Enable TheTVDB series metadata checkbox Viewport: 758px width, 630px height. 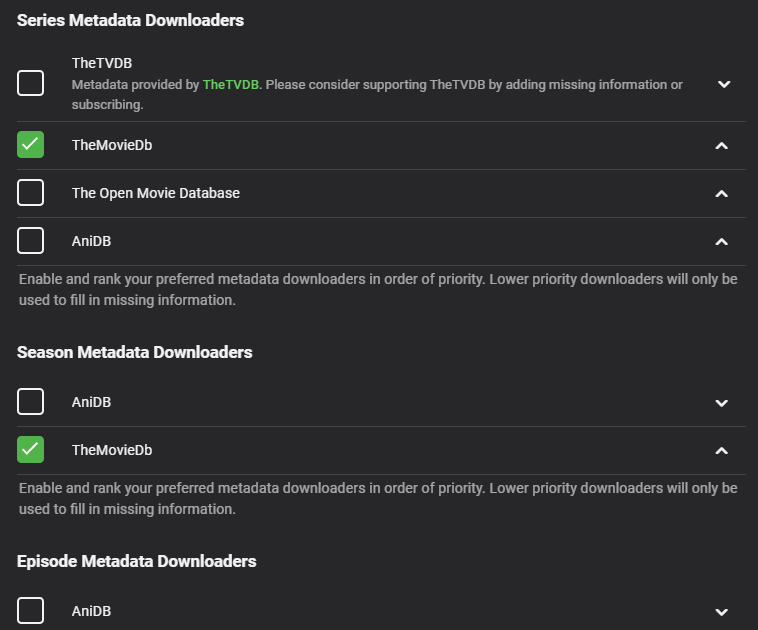pyautogui.click(x=31, y=83)
